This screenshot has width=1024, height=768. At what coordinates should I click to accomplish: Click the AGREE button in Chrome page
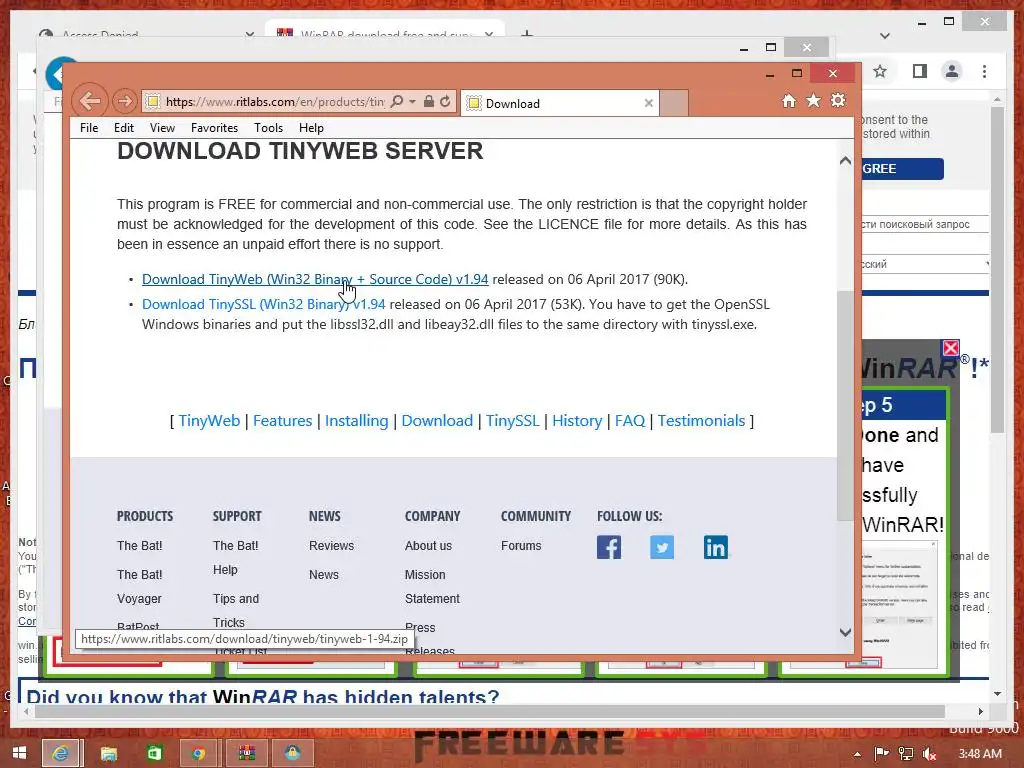click(x=903, y=168)
